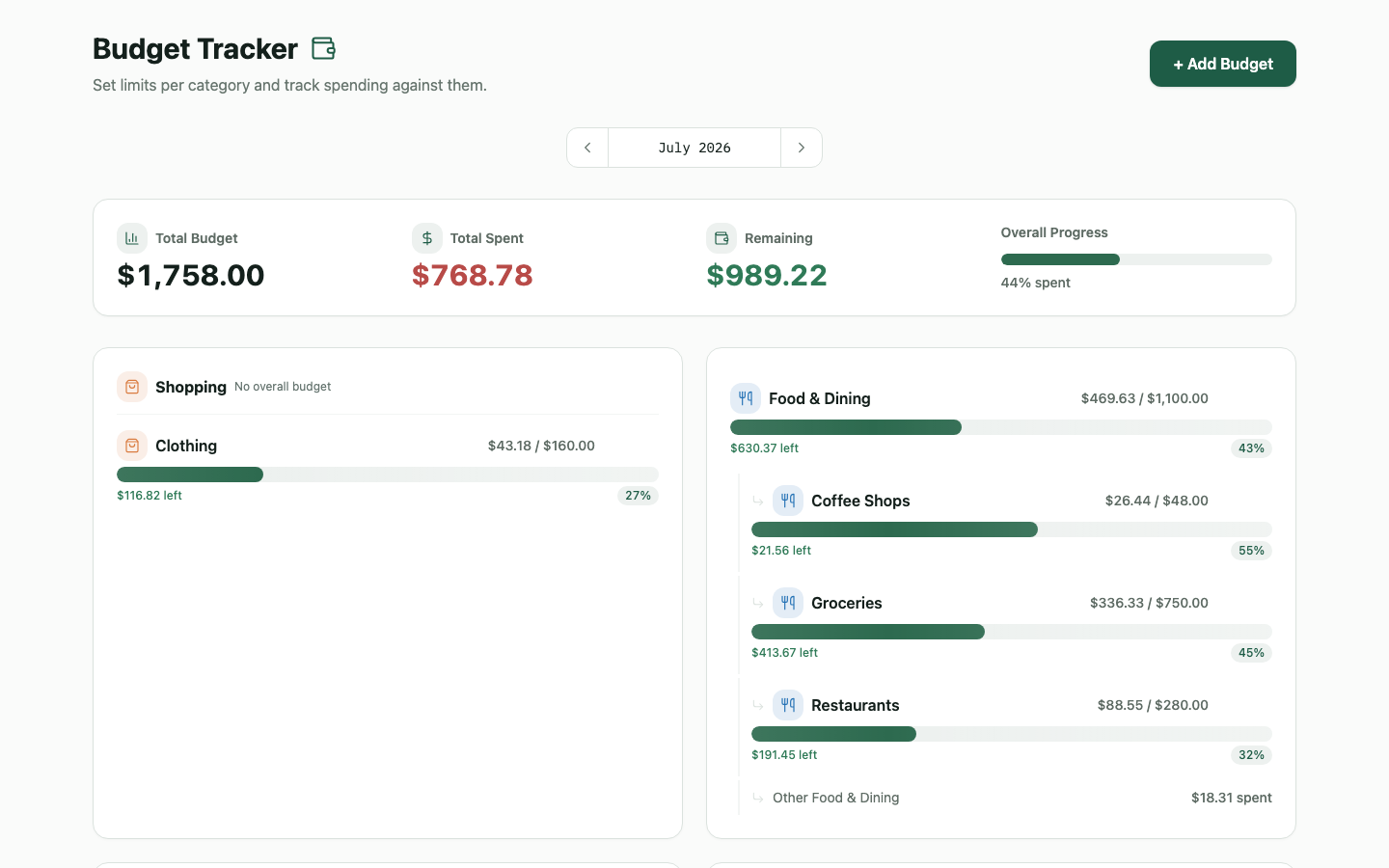Click the Groceries progress bar
1389x868 pixels.
(1012, 632)
